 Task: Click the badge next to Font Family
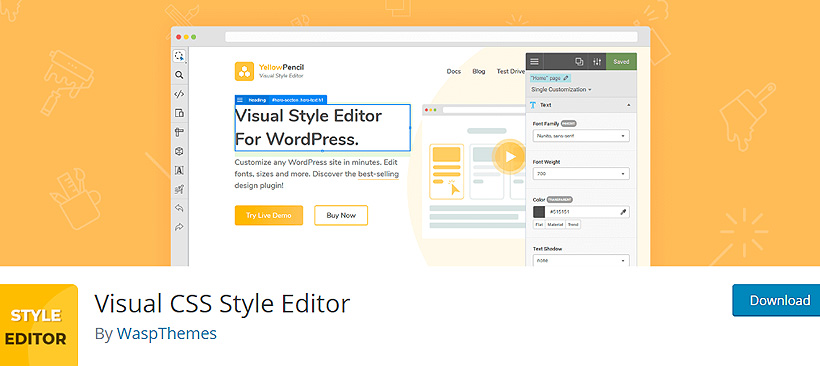[x=568, y=123]
